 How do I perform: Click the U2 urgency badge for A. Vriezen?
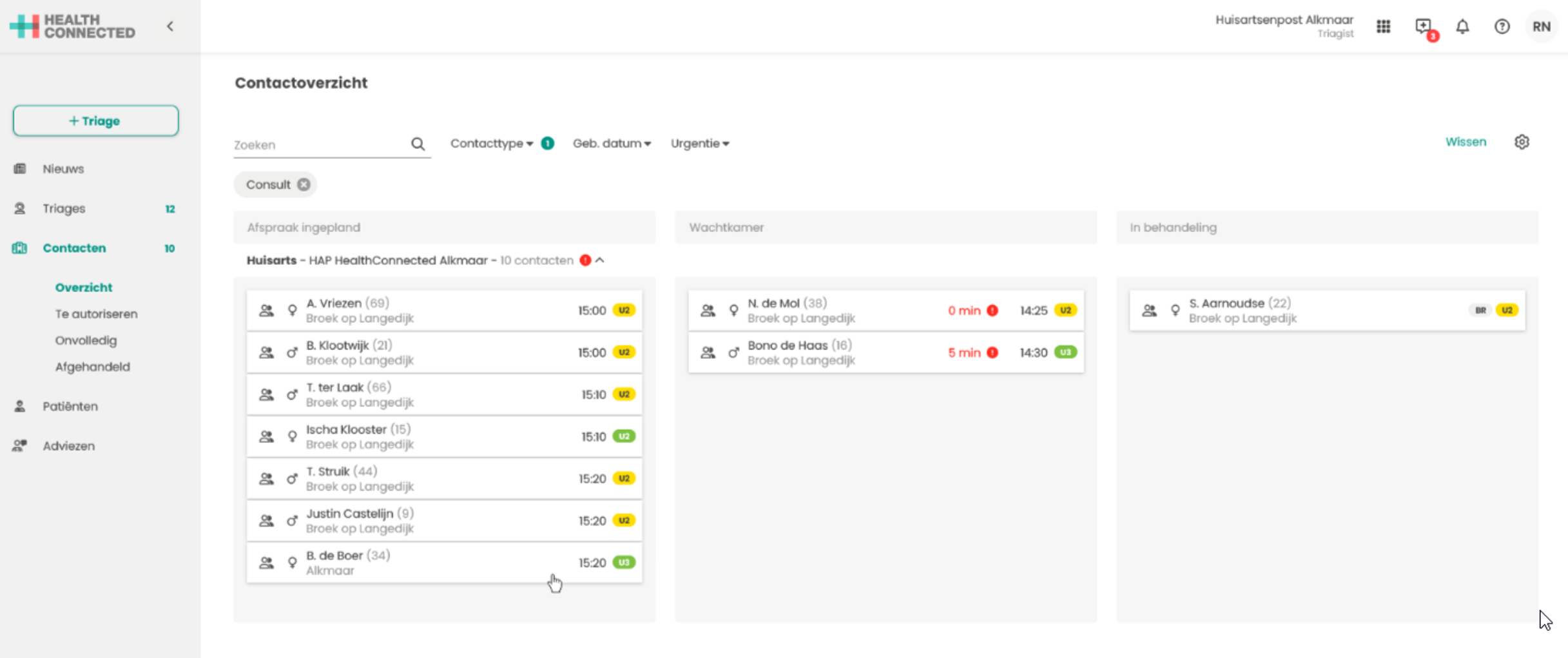624,310
